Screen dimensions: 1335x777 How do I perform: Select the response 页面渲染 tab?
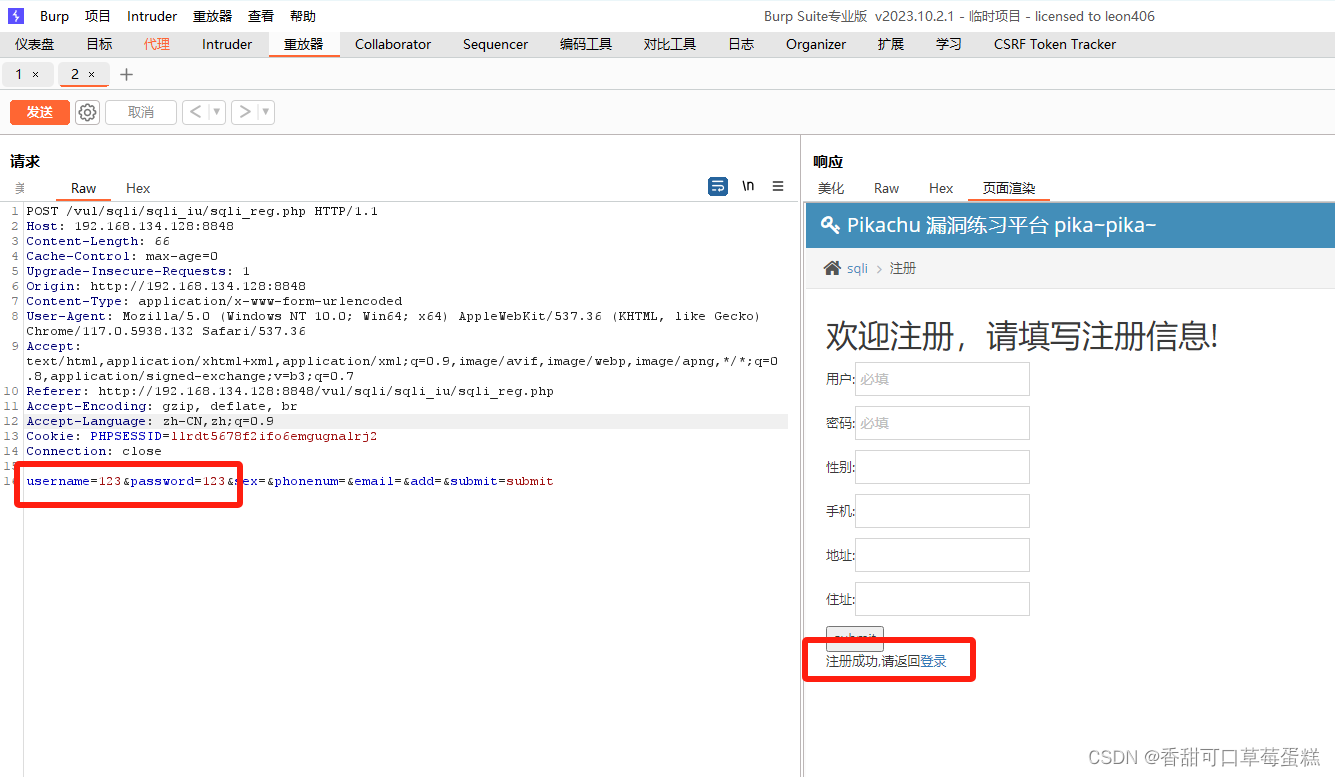tap(1009, 188)
